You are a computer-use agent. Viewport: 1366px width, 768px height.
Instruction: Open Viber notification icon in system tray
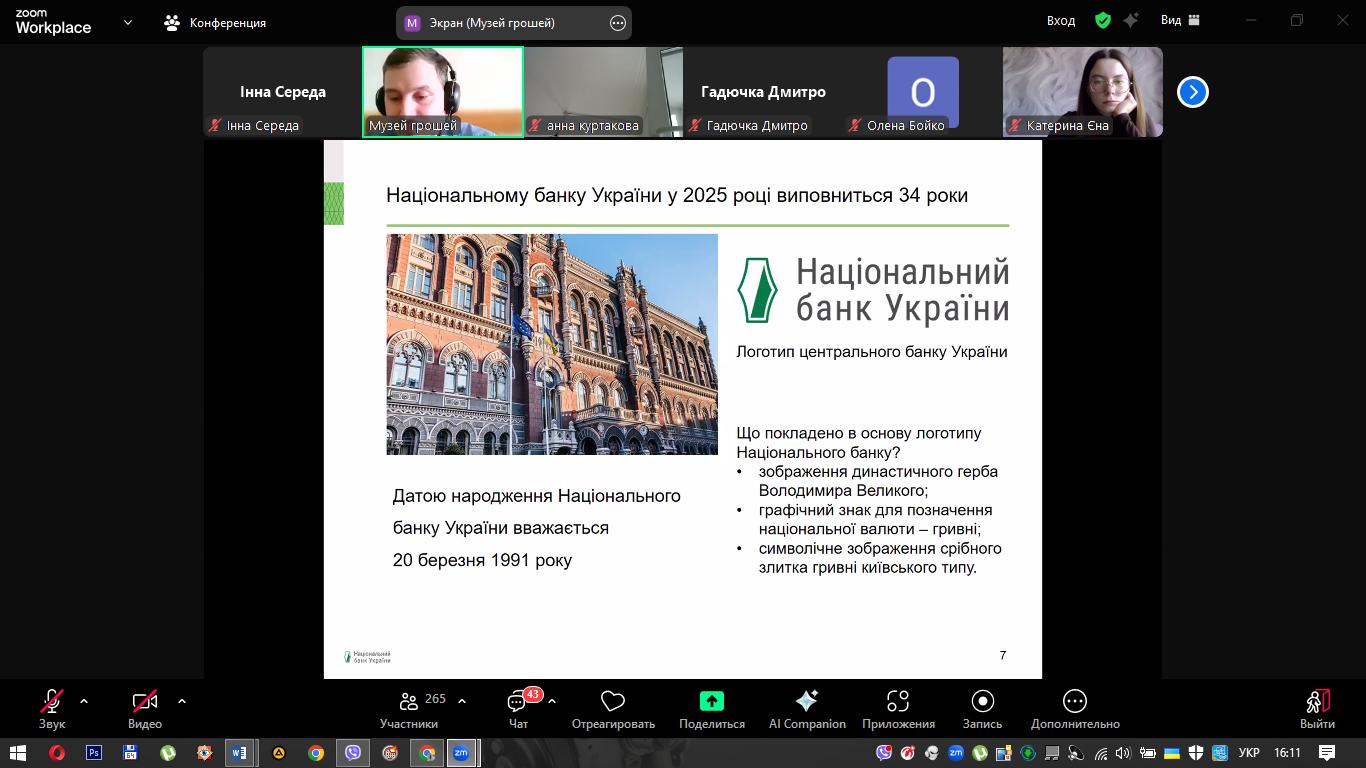tap(884, 753)
